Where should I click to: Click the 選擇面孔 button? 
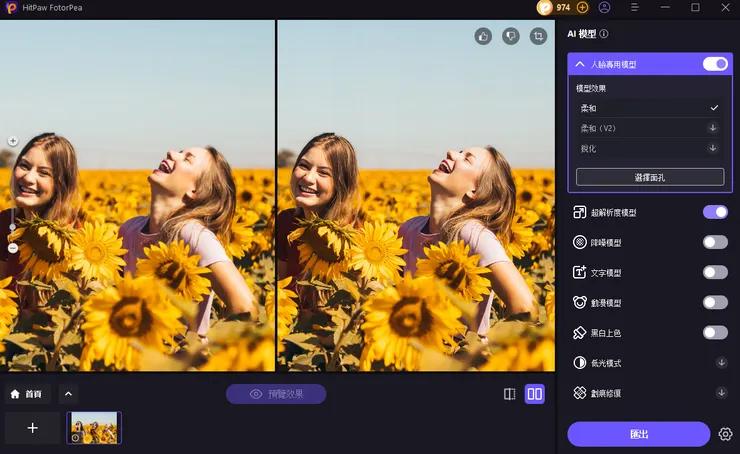(649, 177)
